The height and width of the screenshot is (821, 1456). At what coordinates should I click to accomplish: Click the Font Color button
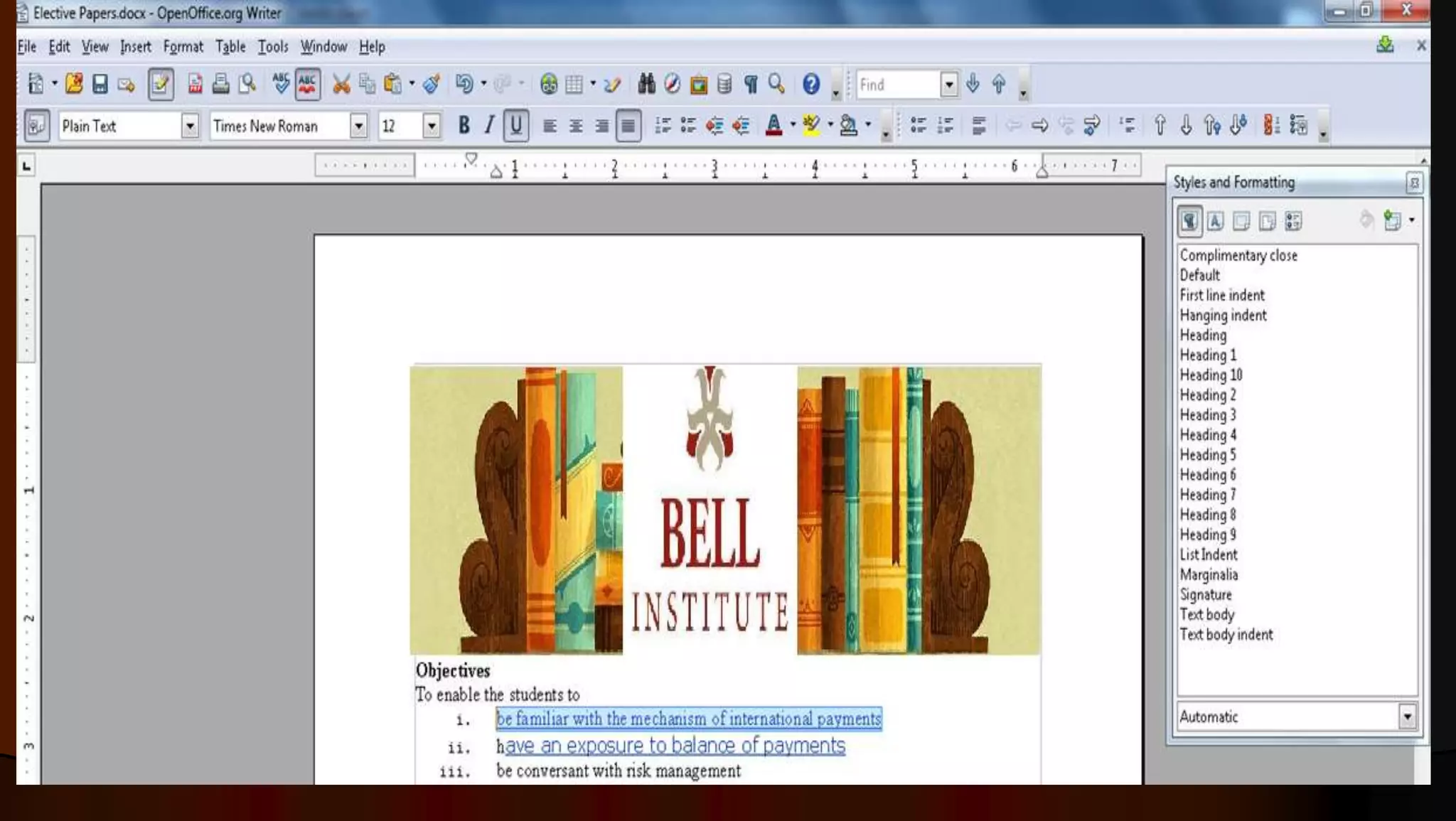click(773, 126)
